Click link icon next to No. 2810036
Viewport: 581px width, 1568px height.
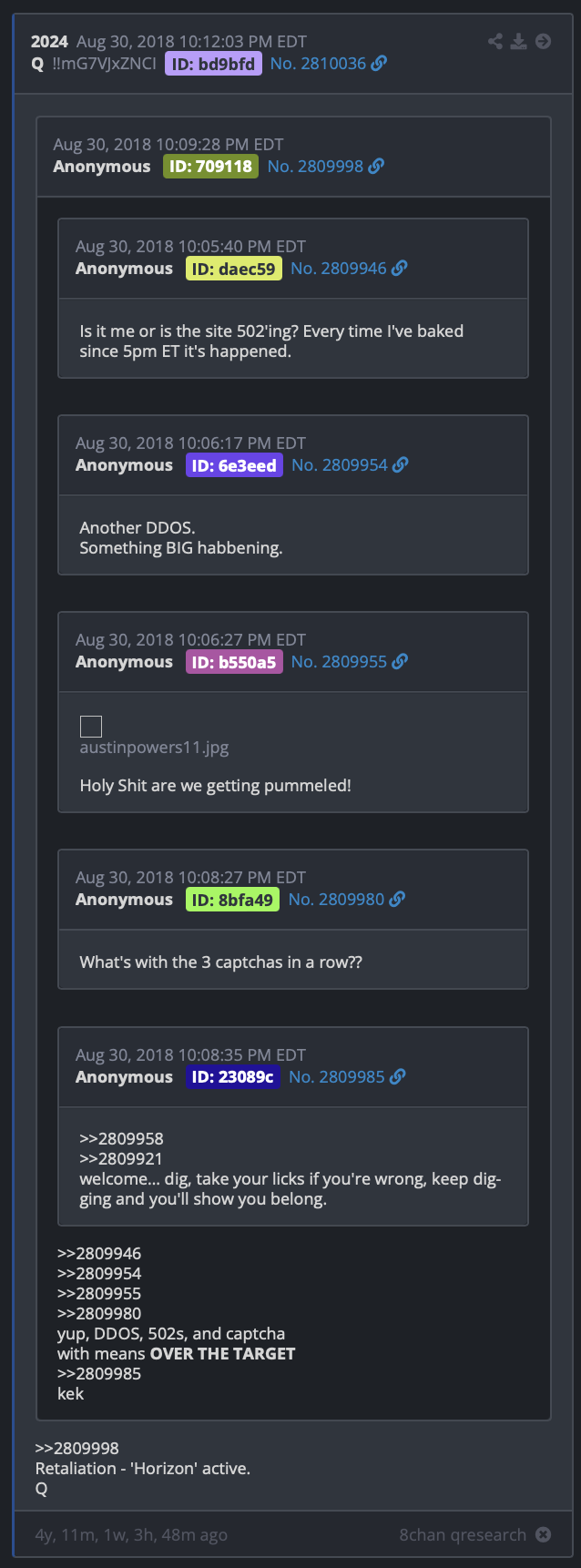click(x=379, y=63)
